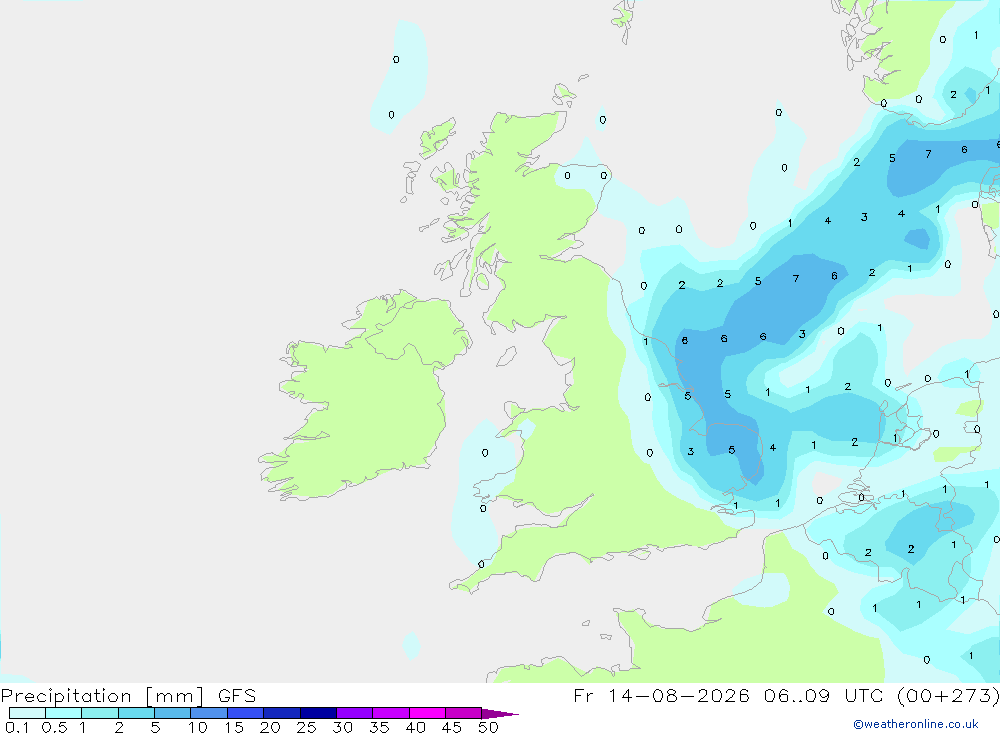Click the 45 legend scale label
The image size is (1000, 733).
pyautogui.click(x=452, y=727)
